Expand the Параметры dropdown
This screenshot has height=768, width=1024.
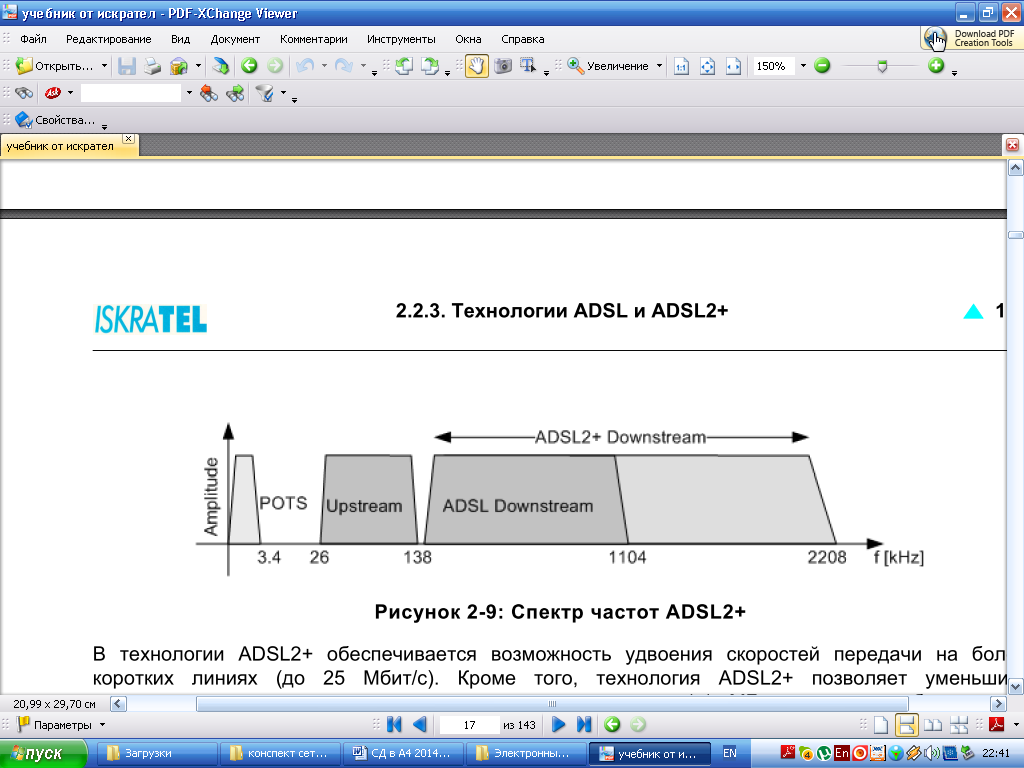pyautogui.click(x=102, y=724)
